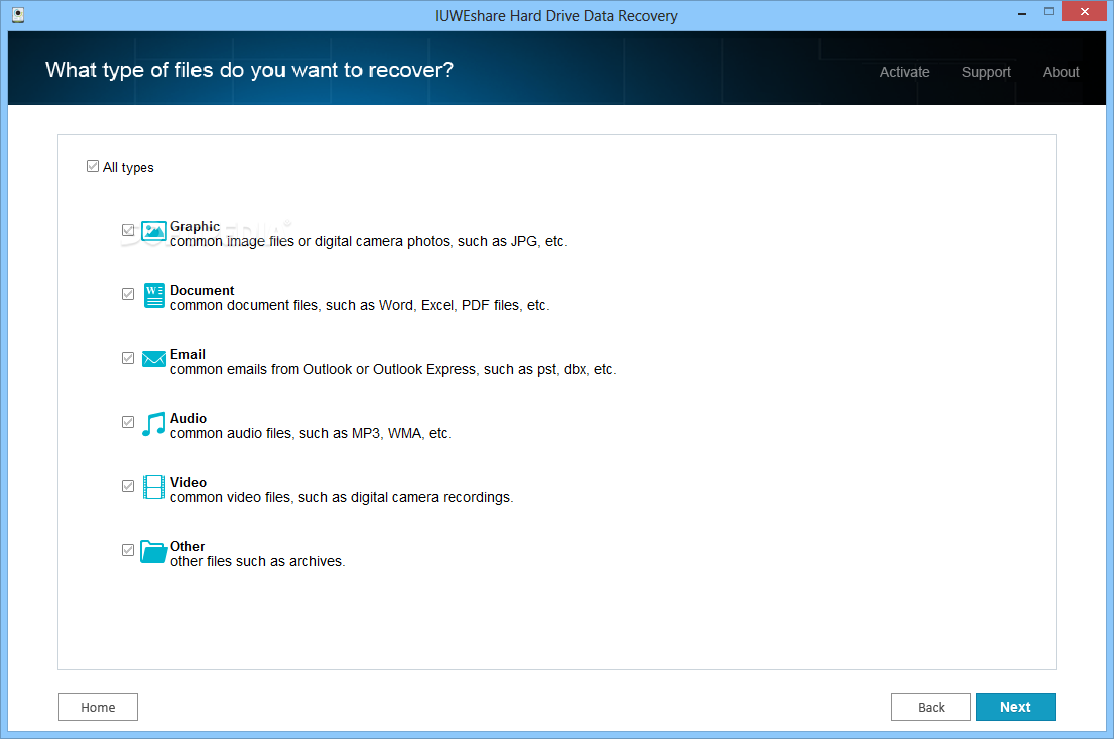Click the Document label
1114x739 pixels.
coord(202,291)
